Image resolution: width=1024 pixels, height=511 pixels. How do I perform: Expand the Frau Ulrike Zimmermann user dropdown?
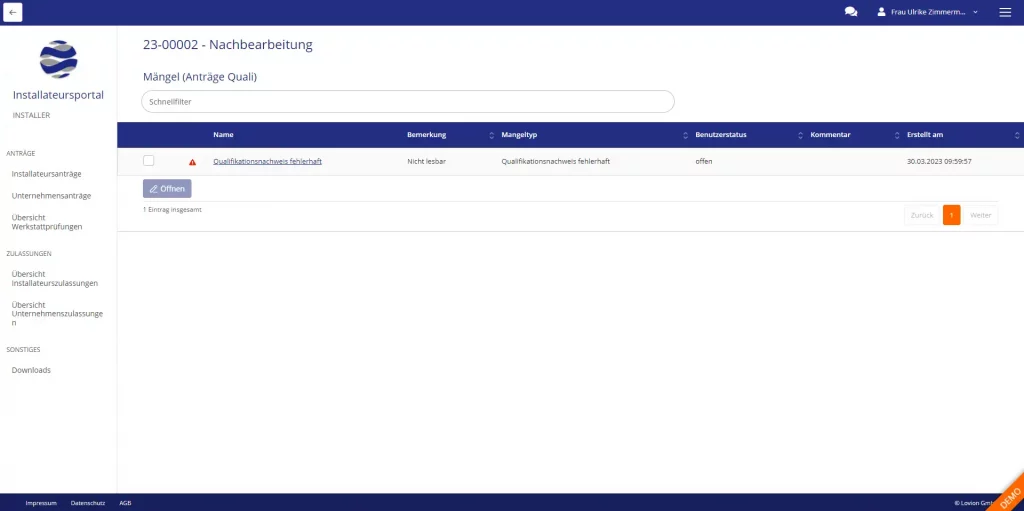tap(975, 12)
